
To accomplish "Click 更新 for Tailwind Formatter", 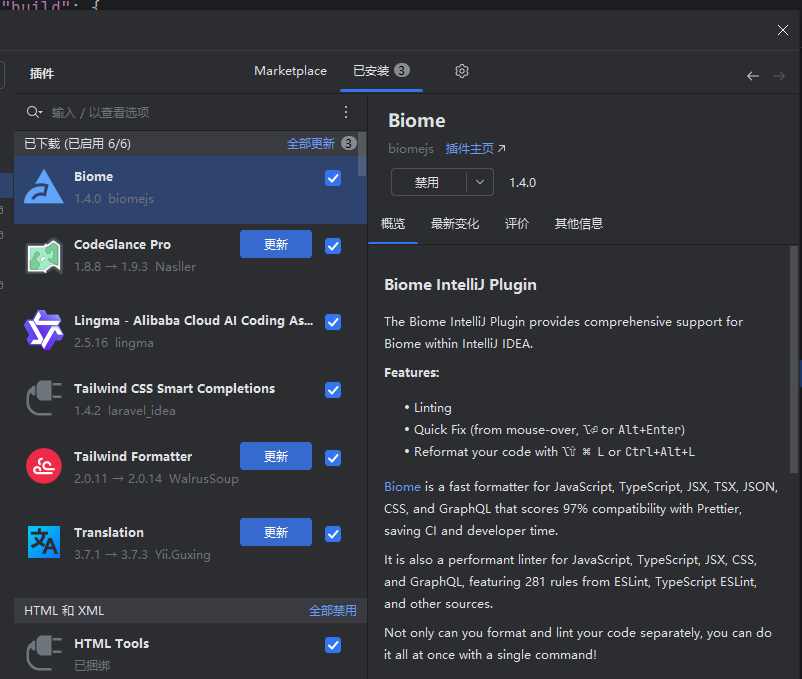I will (276, 456).
